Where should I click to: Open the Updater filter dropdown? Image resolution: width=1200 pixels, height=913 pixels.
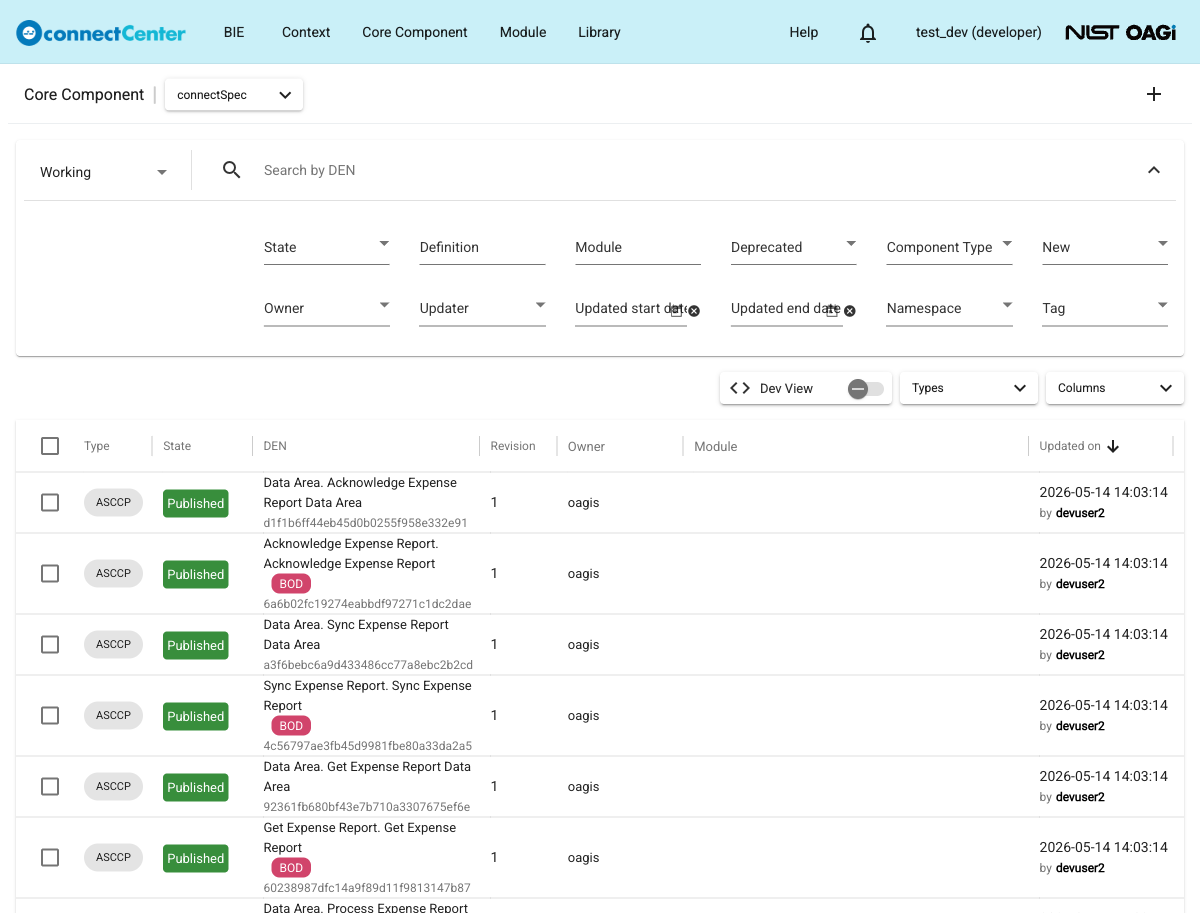pyautogui.click(x=482, y=308)
